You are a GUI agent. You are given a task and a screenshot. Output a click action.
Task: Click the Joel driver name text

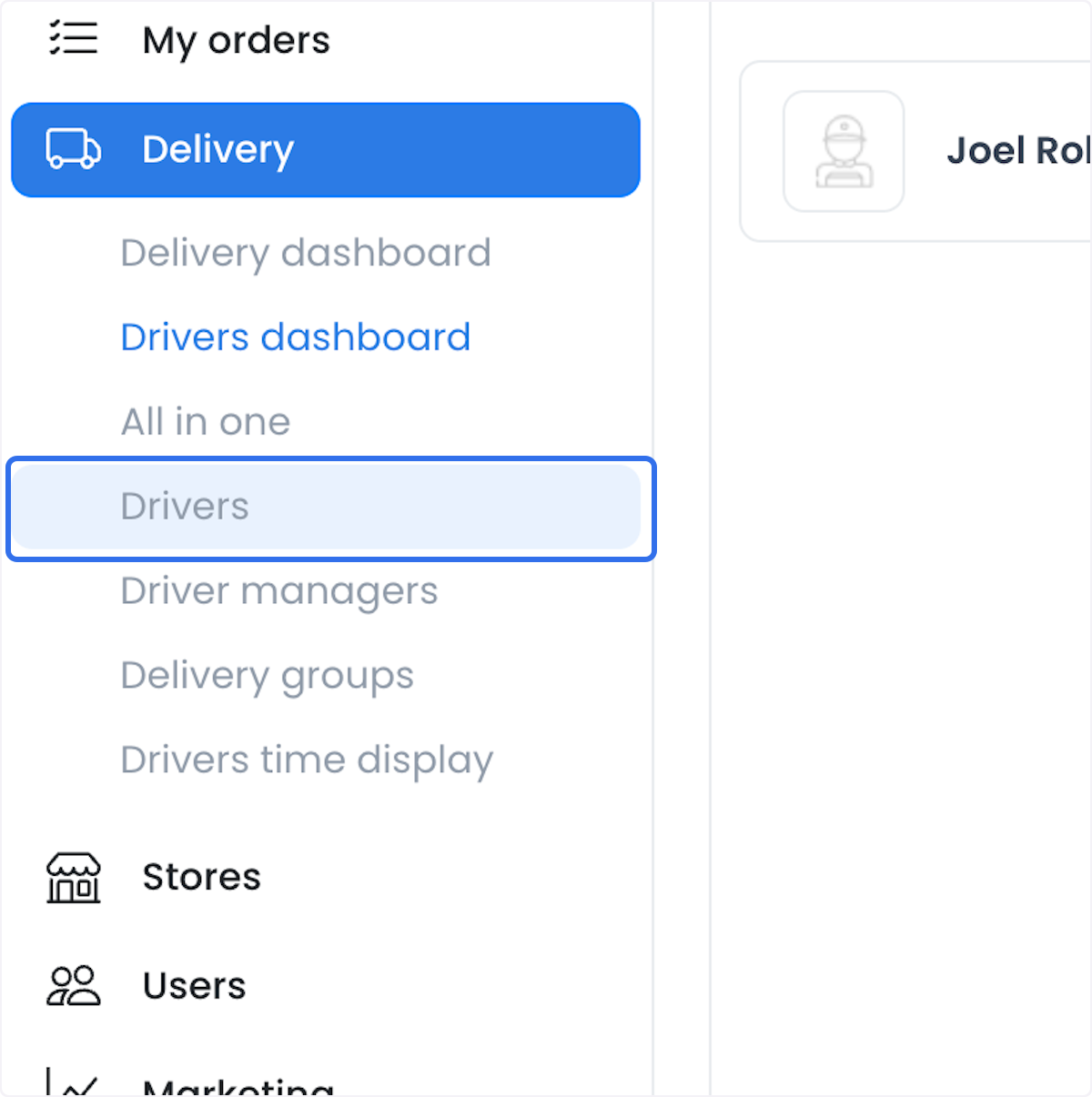coord(1019,151)
